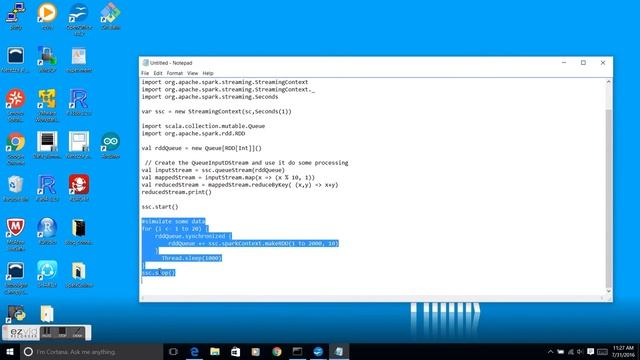The height and width of the screenshot is (360, 640).
Task: Switch to Notepad via its taskbar button
Action: (339, 351)
